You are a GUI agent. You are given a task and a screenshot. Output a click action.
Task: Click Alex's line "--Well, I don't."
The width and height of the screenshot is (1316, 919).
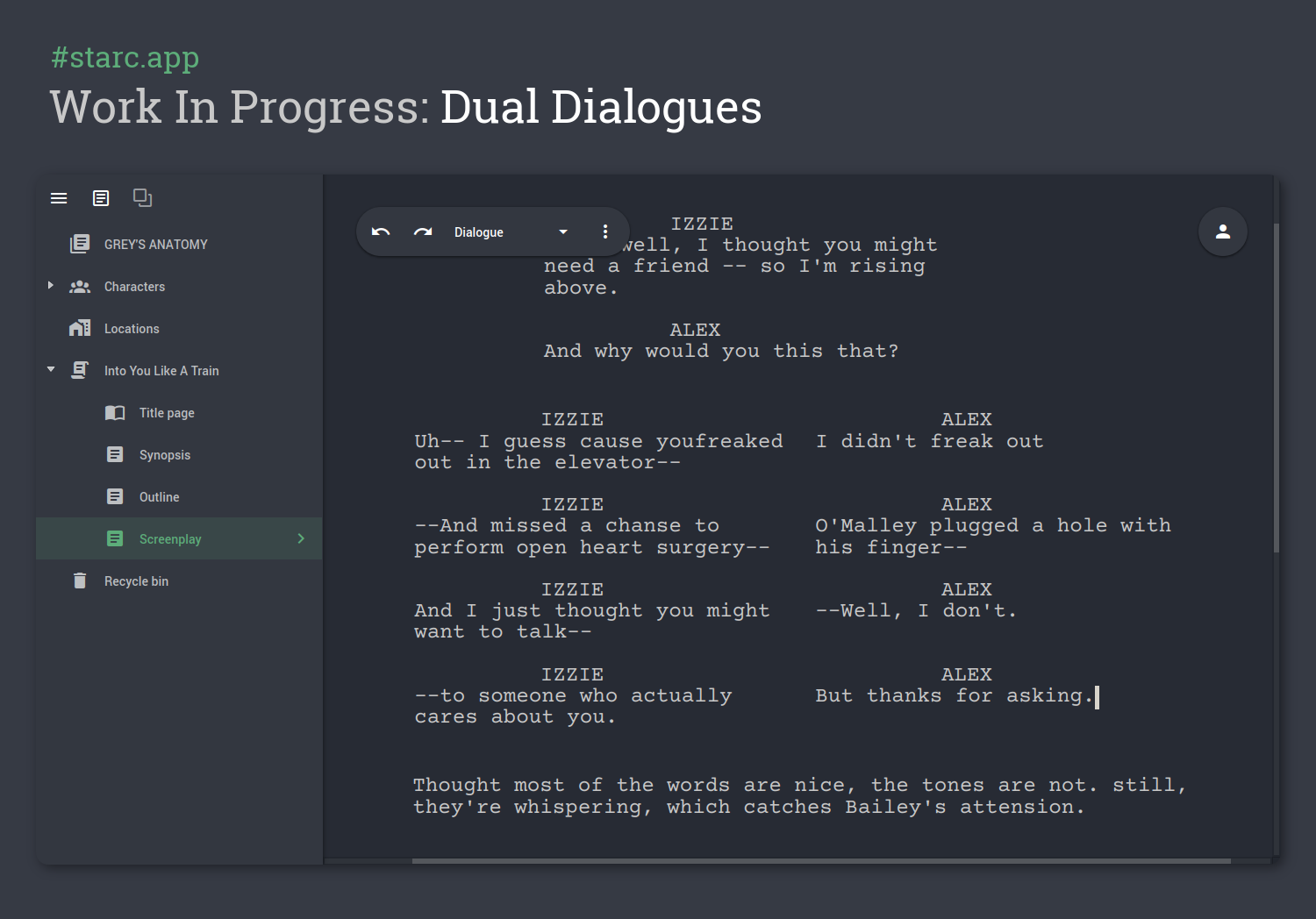pyautogui.click(x=916, y=610)
